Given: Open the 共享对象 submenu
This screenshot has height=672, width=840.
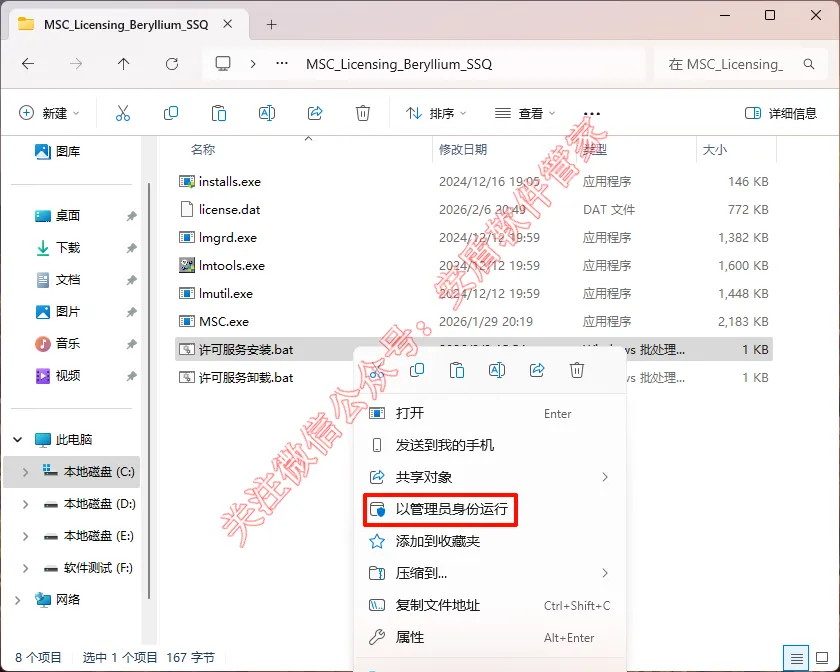Looking at the screenshot, I should (490, 477).
